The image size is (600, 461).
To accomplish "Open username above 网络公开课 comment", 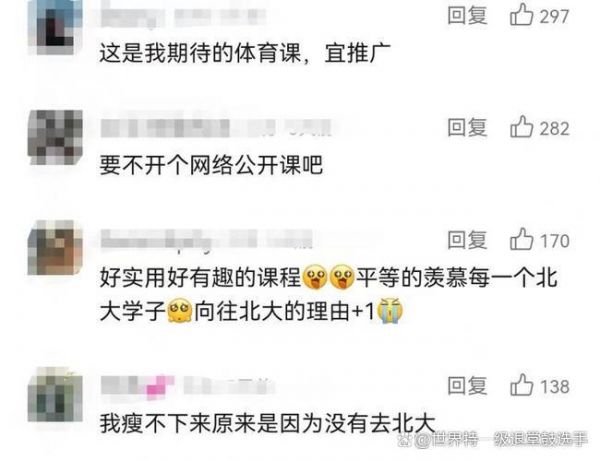I will [216, 128].
